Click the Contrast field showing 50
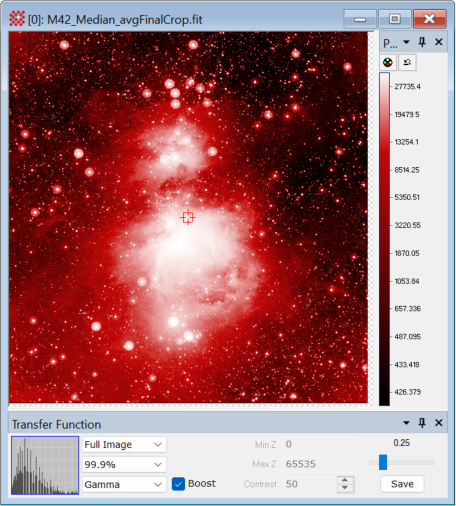 [x=309, y=484]
